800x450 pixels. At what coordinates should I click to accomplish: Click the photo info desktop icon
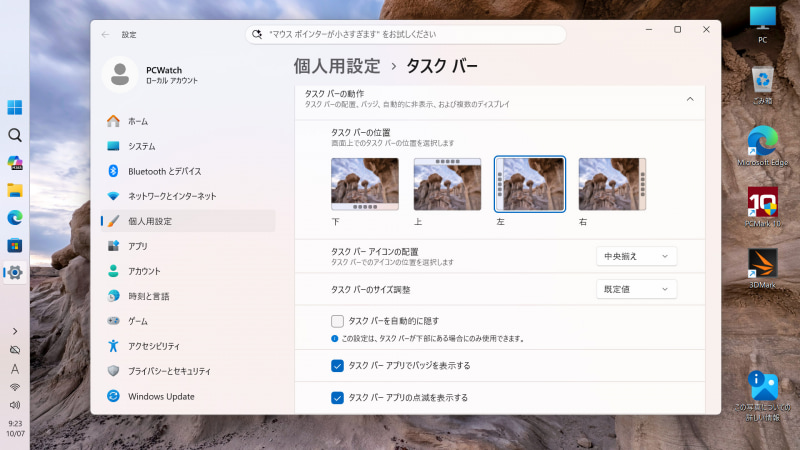click(x=762, y=395)
